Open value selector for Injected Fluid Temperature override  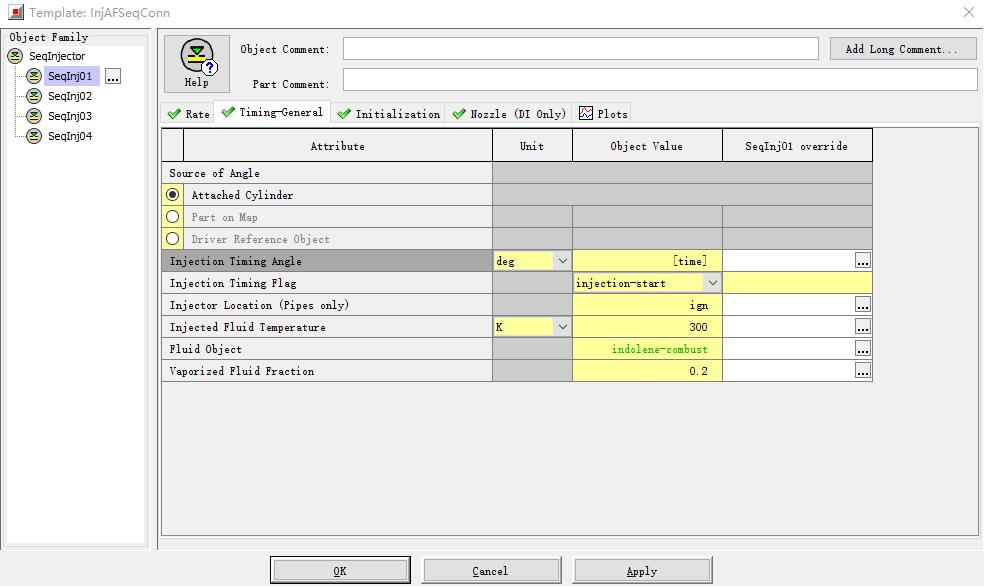point(863,327)
